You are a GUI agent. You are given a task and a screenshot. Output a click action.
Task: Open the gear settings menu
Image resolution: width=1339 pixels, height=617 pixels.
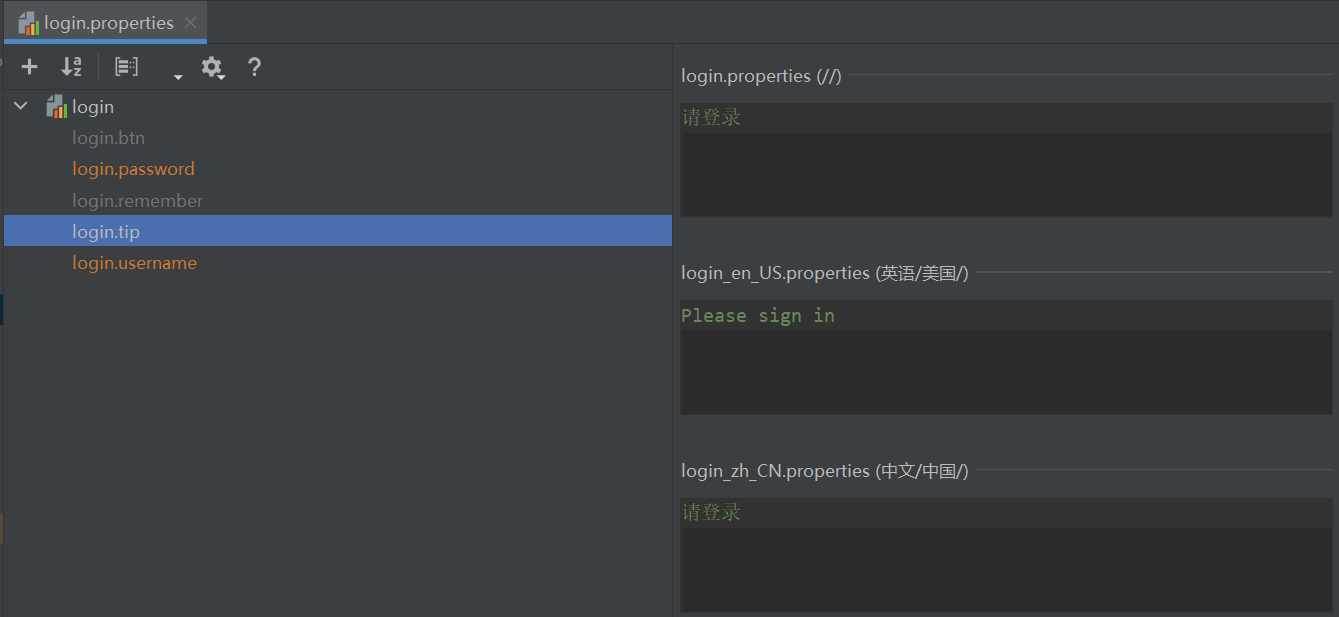click(211, 67)
